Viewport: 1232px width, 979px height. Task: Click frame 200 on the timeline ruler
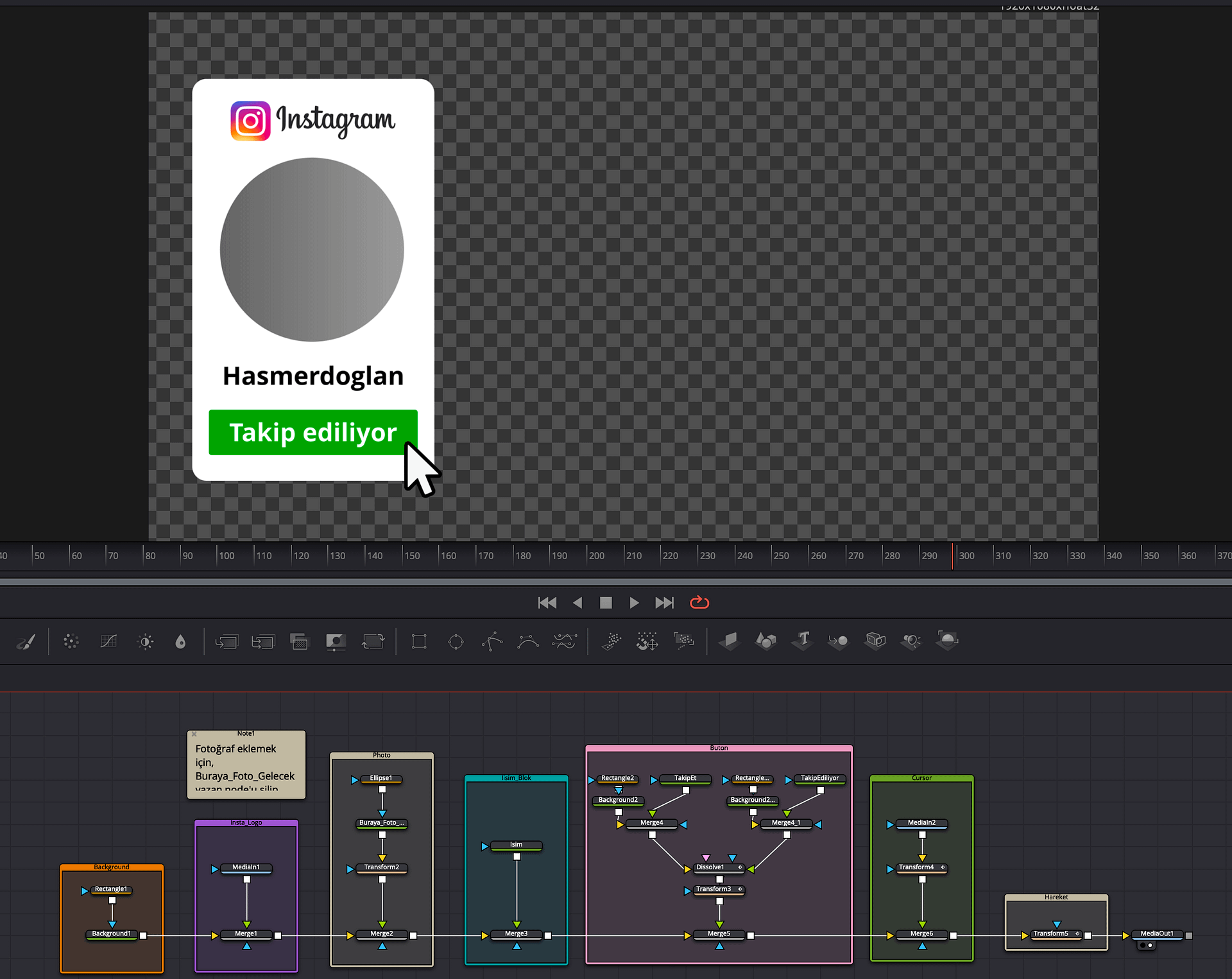point(588,556)
